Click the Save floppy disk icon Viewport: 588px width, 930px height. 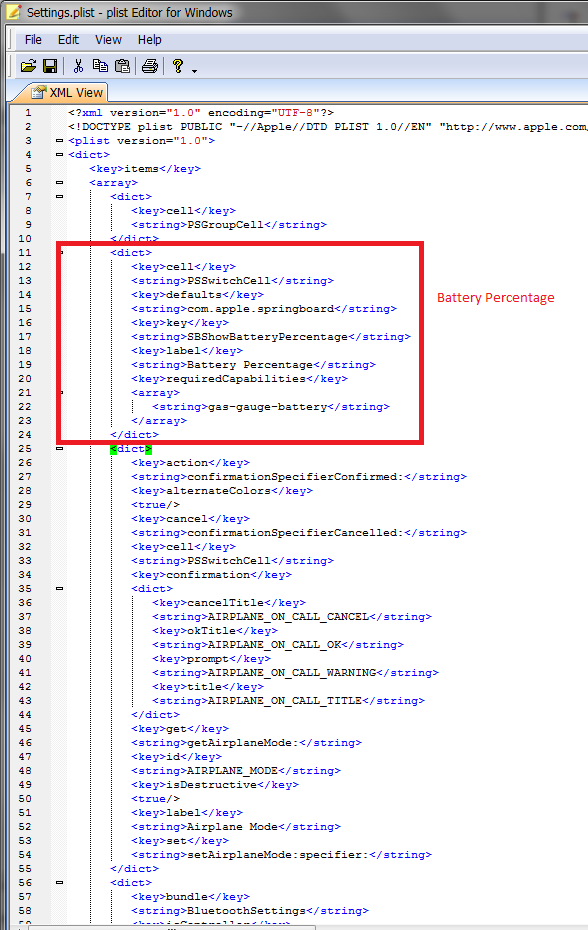point(50,66)
